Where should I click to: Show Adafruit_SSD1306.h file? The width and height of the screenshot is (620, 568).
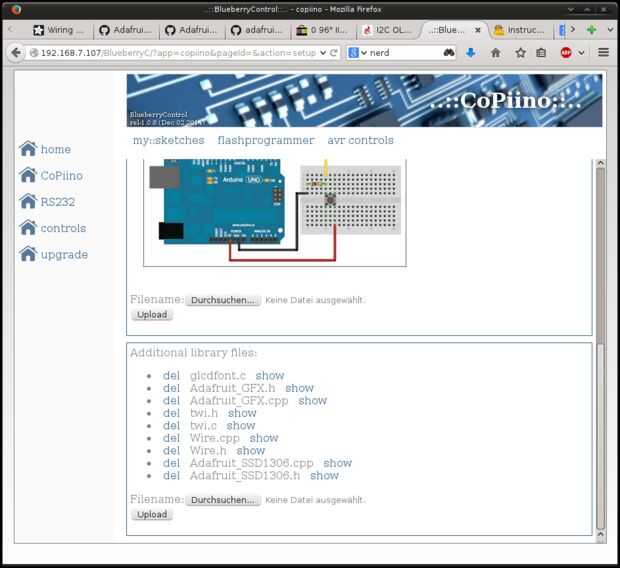point(324,476)
